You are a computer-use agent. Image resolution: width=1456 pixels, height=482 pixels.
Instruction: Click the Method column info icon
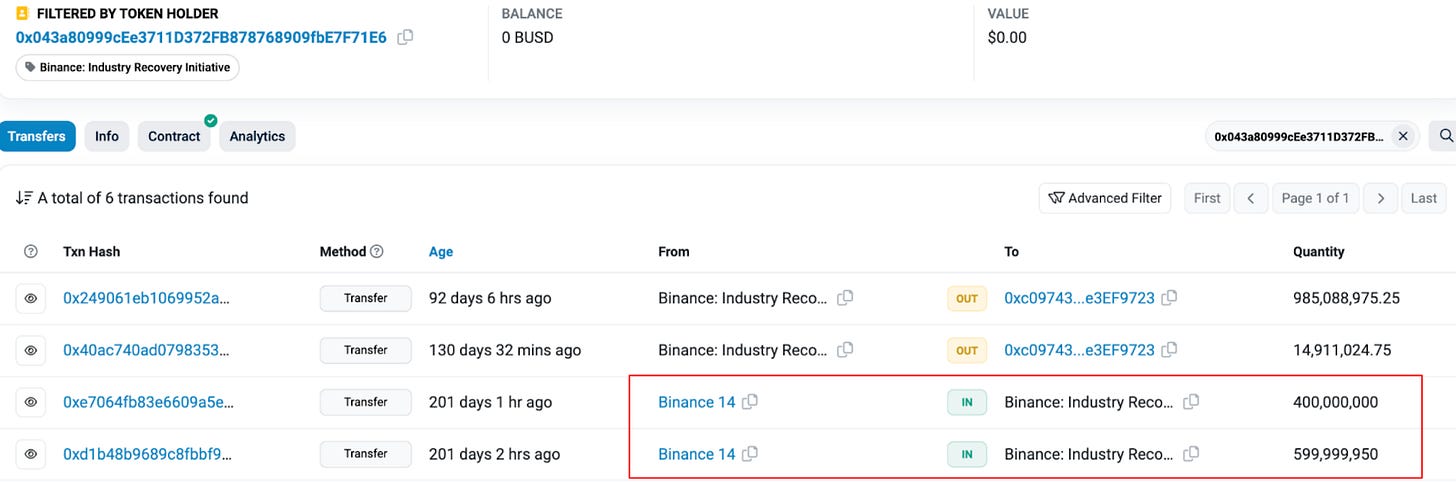pos(377,252)
